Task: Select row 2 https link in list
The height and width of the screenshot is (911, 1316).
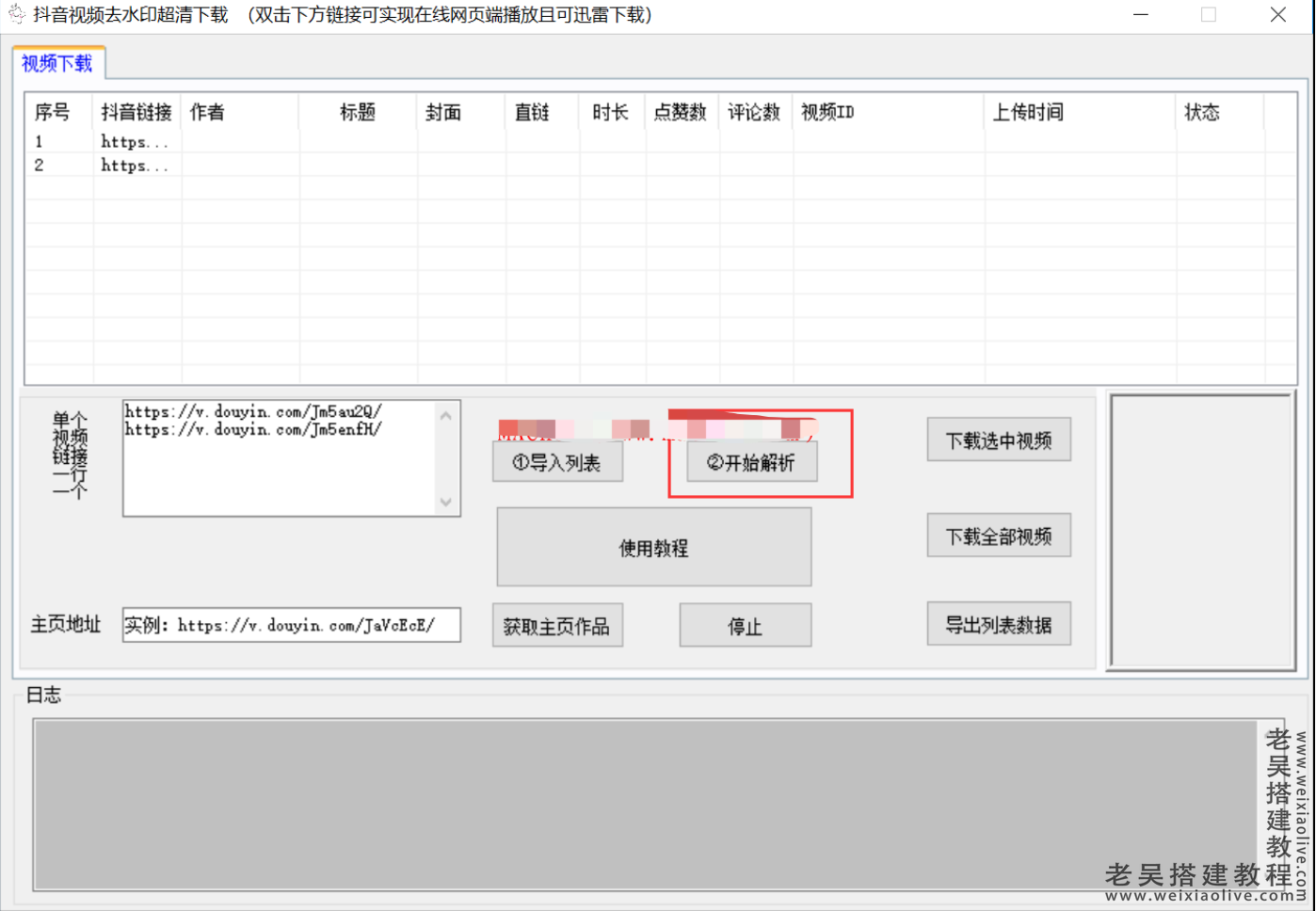Action: coord(135,166)
